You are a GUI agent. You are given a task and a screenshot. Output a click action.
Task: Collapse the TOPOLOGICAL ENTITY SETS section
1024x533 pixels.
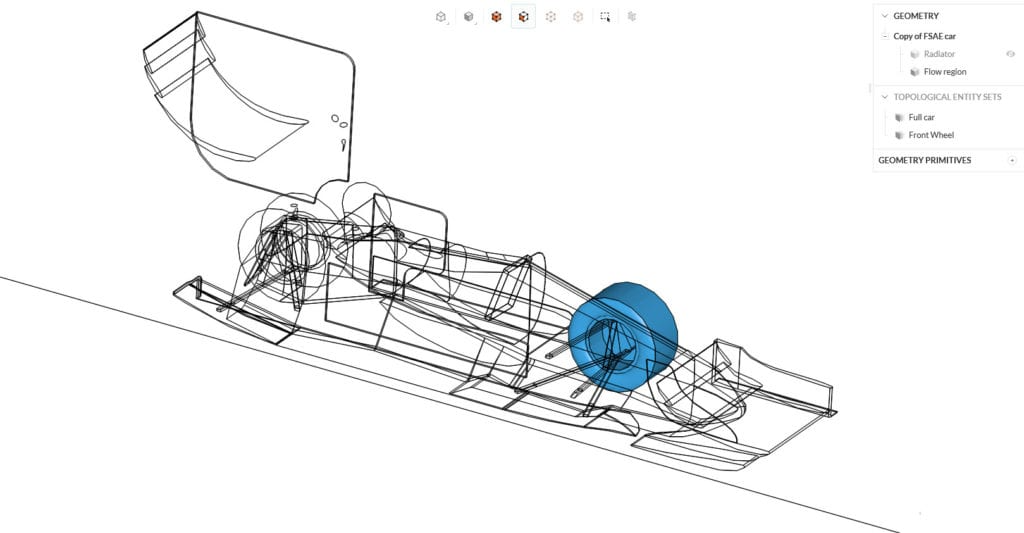(885, 97)
